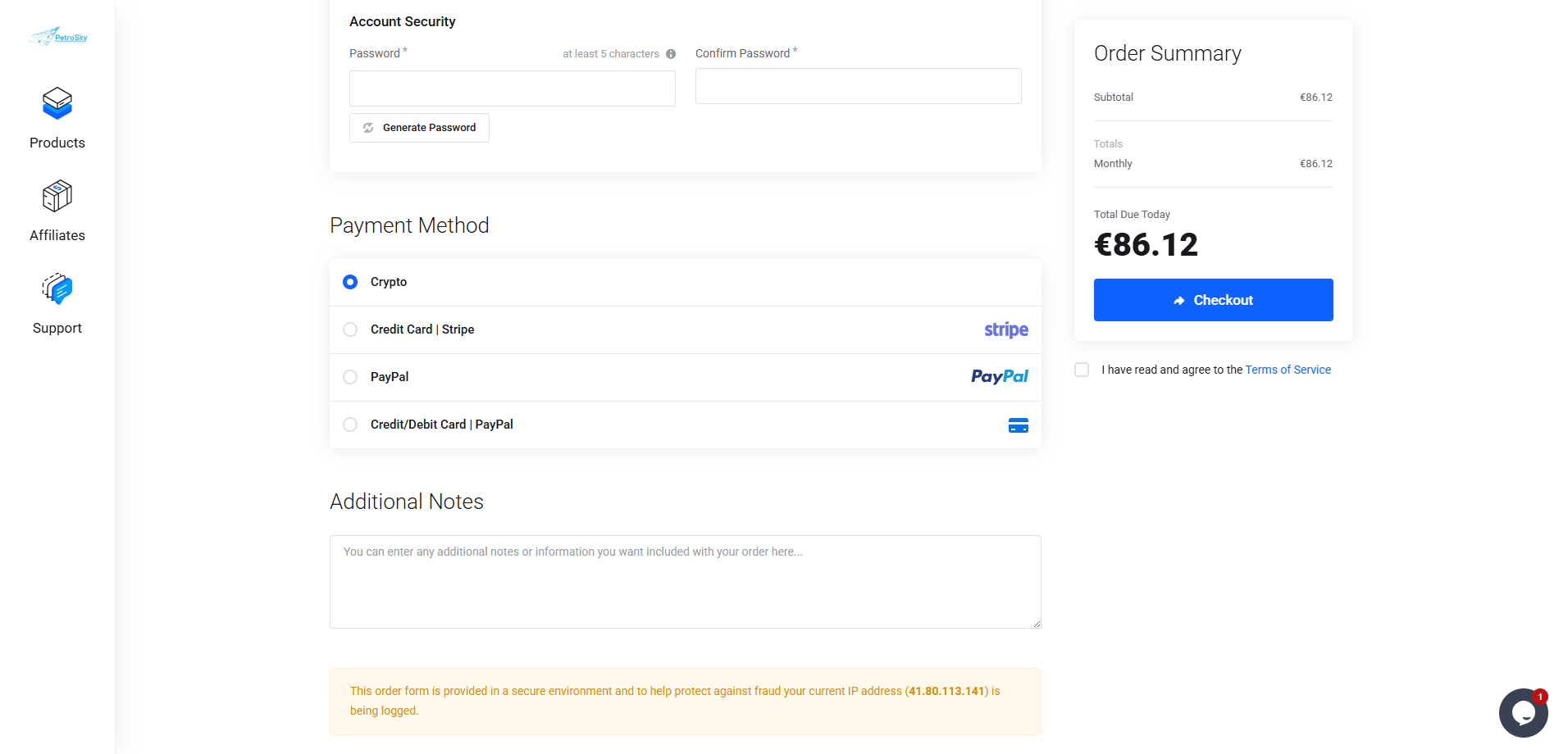Open the Terms of Service link
Image resolution: width=1568 pixels, height=754 pixels.
[1288, 370]
